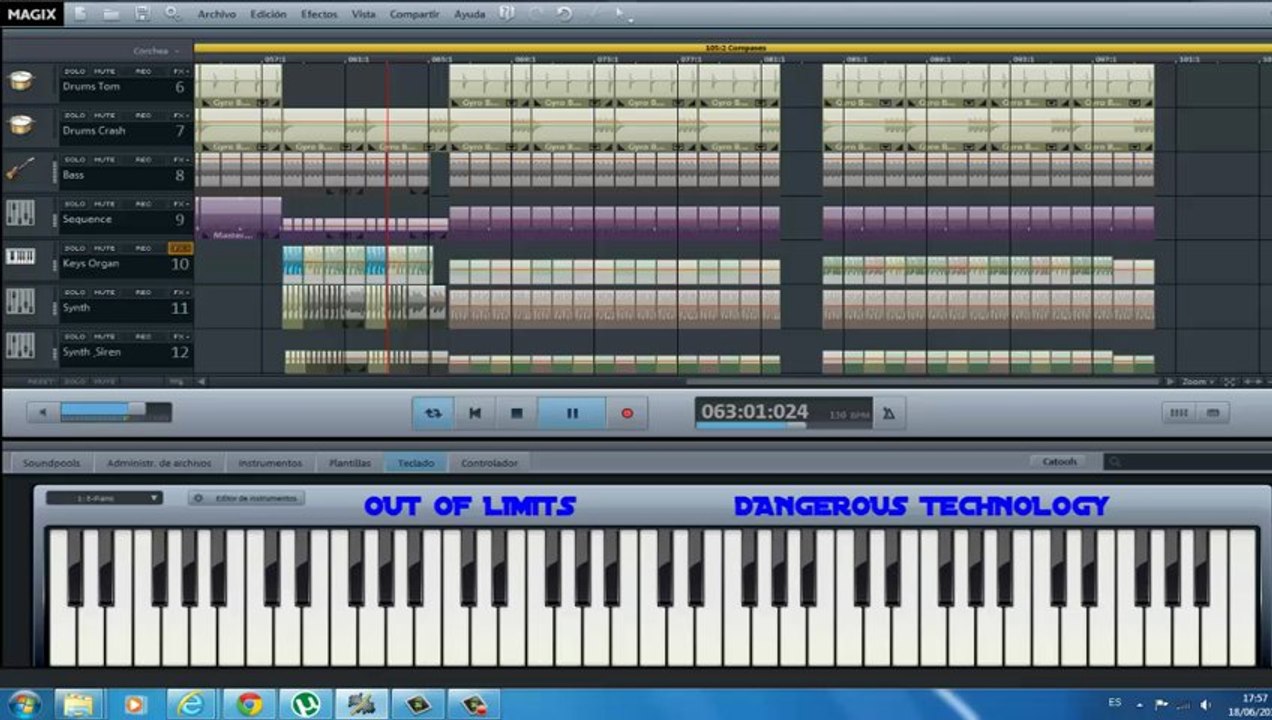
Task: Click the Bass guitar instrument icon
Action: click(21, 169)
